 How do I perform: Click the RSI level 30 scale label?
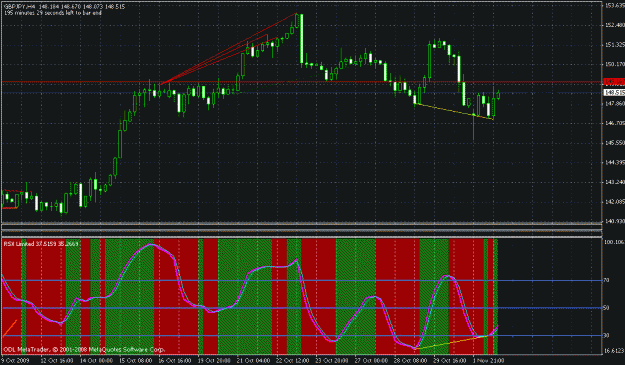pos(607,336)
